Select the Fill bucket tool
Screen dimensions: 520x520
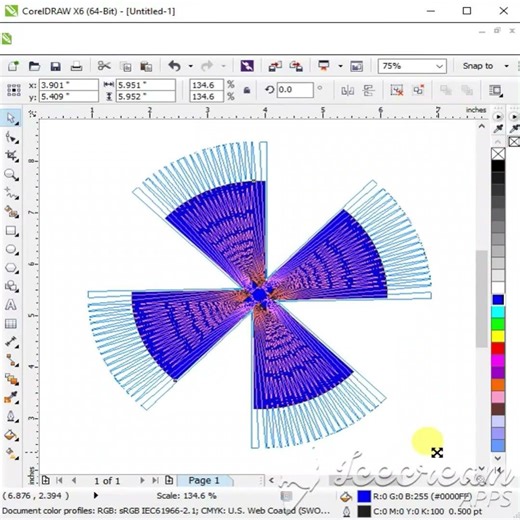[x=11, y=435]
